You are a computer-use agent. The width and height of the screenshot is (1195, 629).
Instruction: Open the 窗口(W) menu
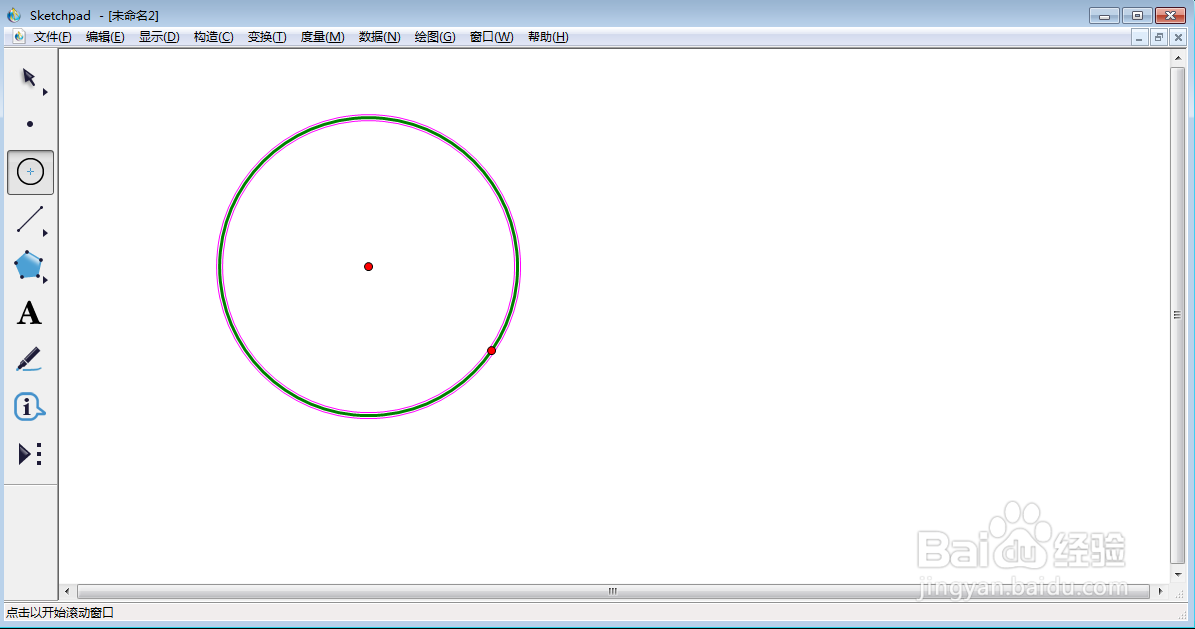pos(492,37)
